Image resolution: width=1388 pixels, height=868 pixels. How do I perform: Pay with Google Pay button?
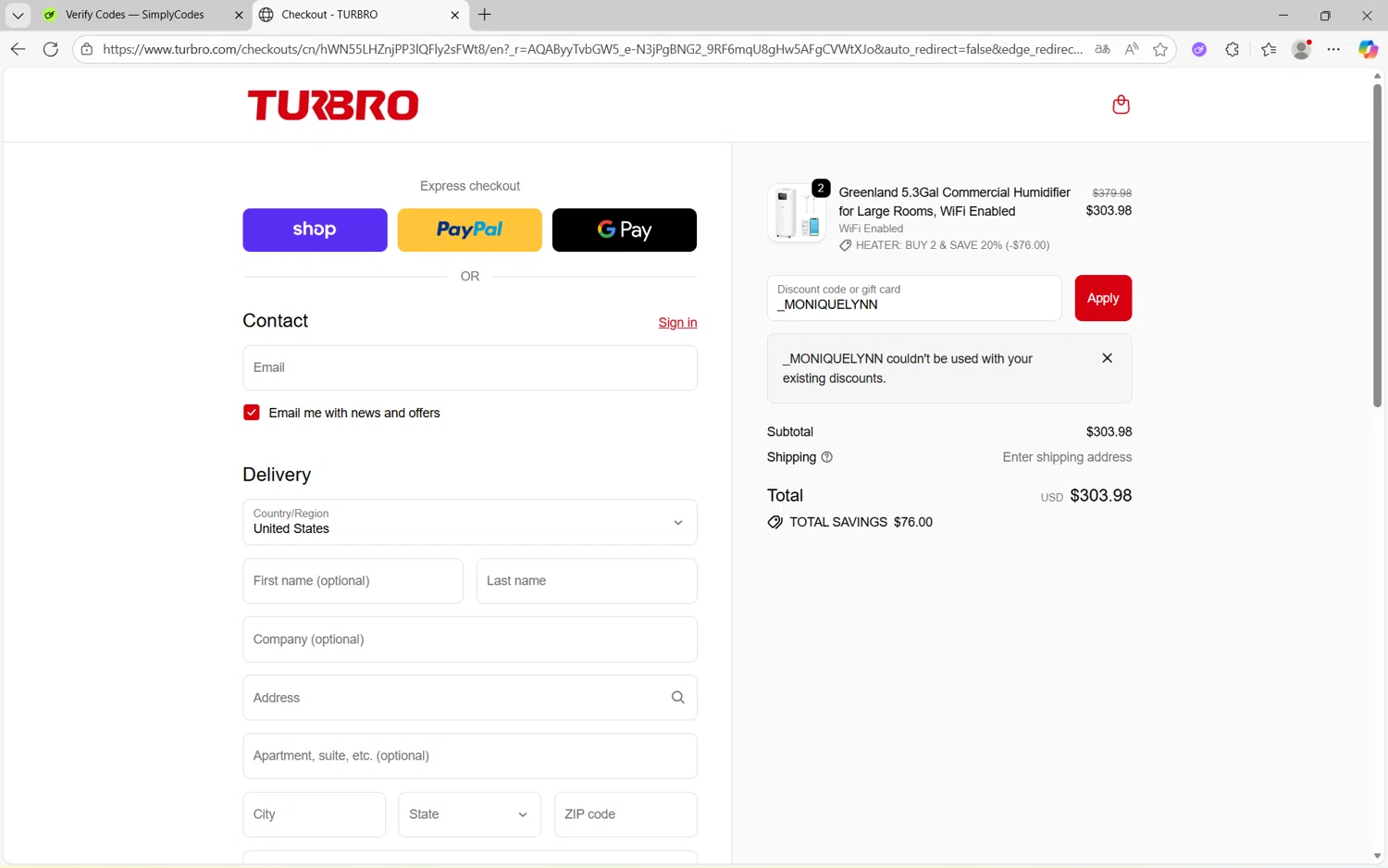click(x=625, y=229)
